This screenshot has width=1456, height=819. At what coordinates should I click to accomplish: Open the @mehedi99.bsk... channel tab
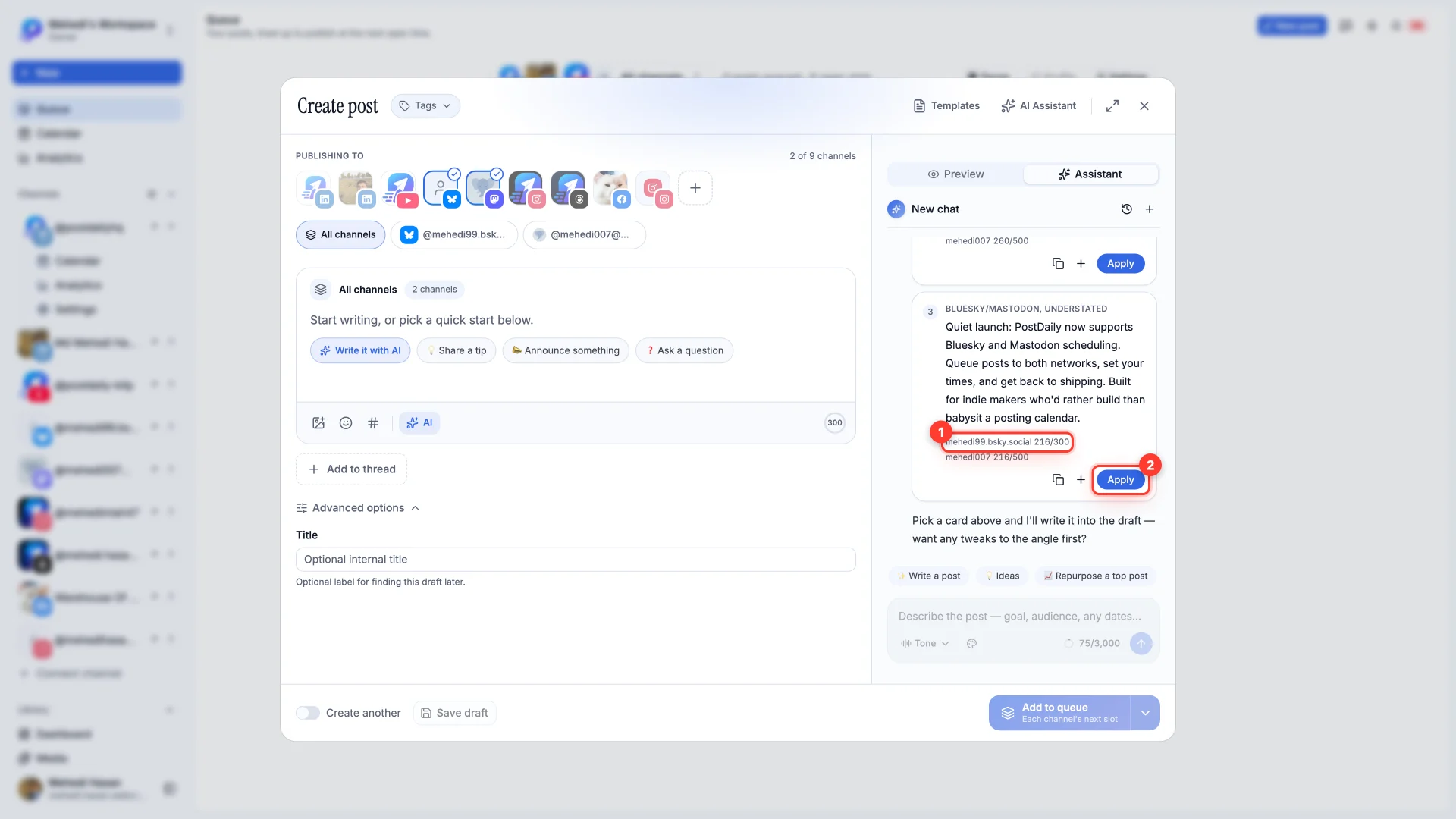454,235
